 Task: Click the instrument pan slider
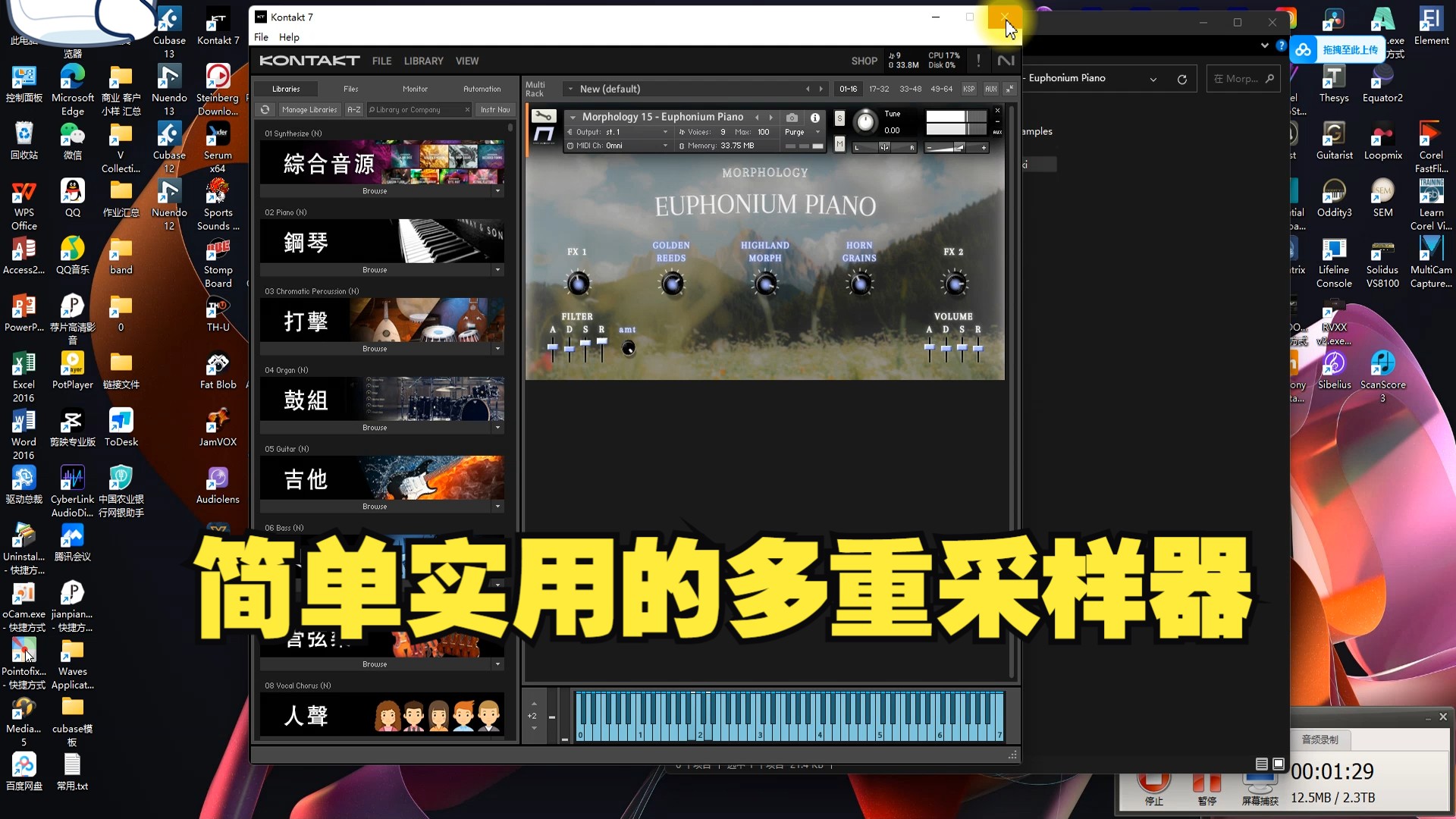[884, 147]
